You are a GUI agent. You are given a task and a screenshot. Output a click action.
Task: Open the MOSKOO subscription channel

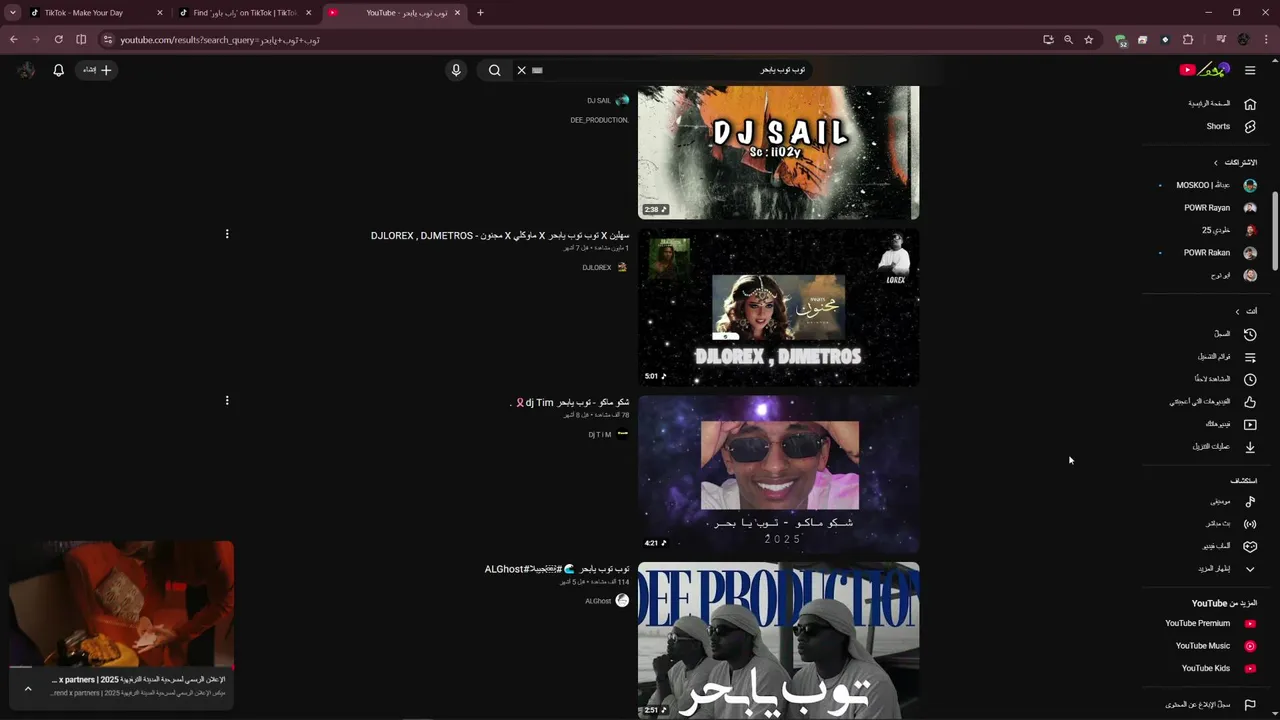pyautogui.click(x=1215, y=185)
